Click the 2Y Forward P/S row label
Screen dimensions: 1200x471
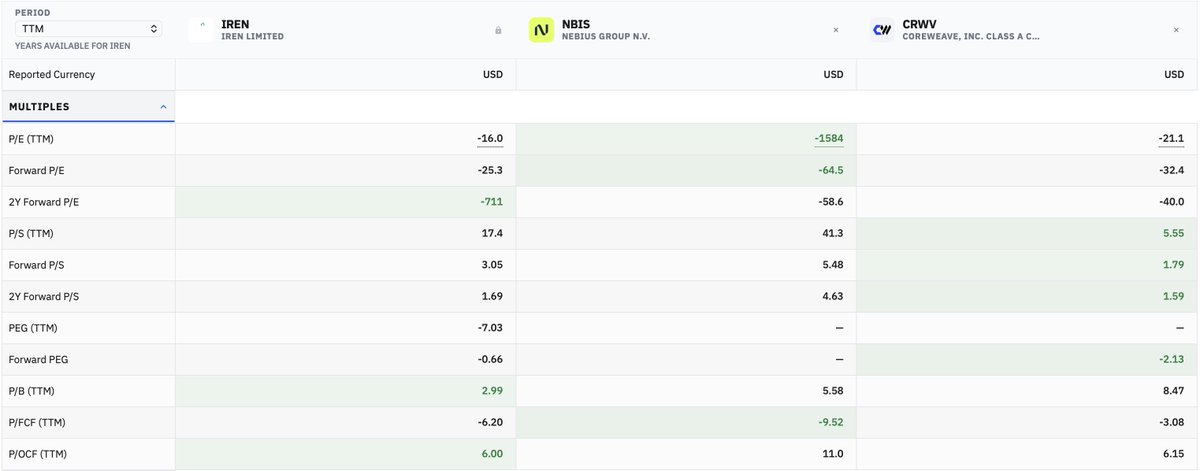(44, 298)
